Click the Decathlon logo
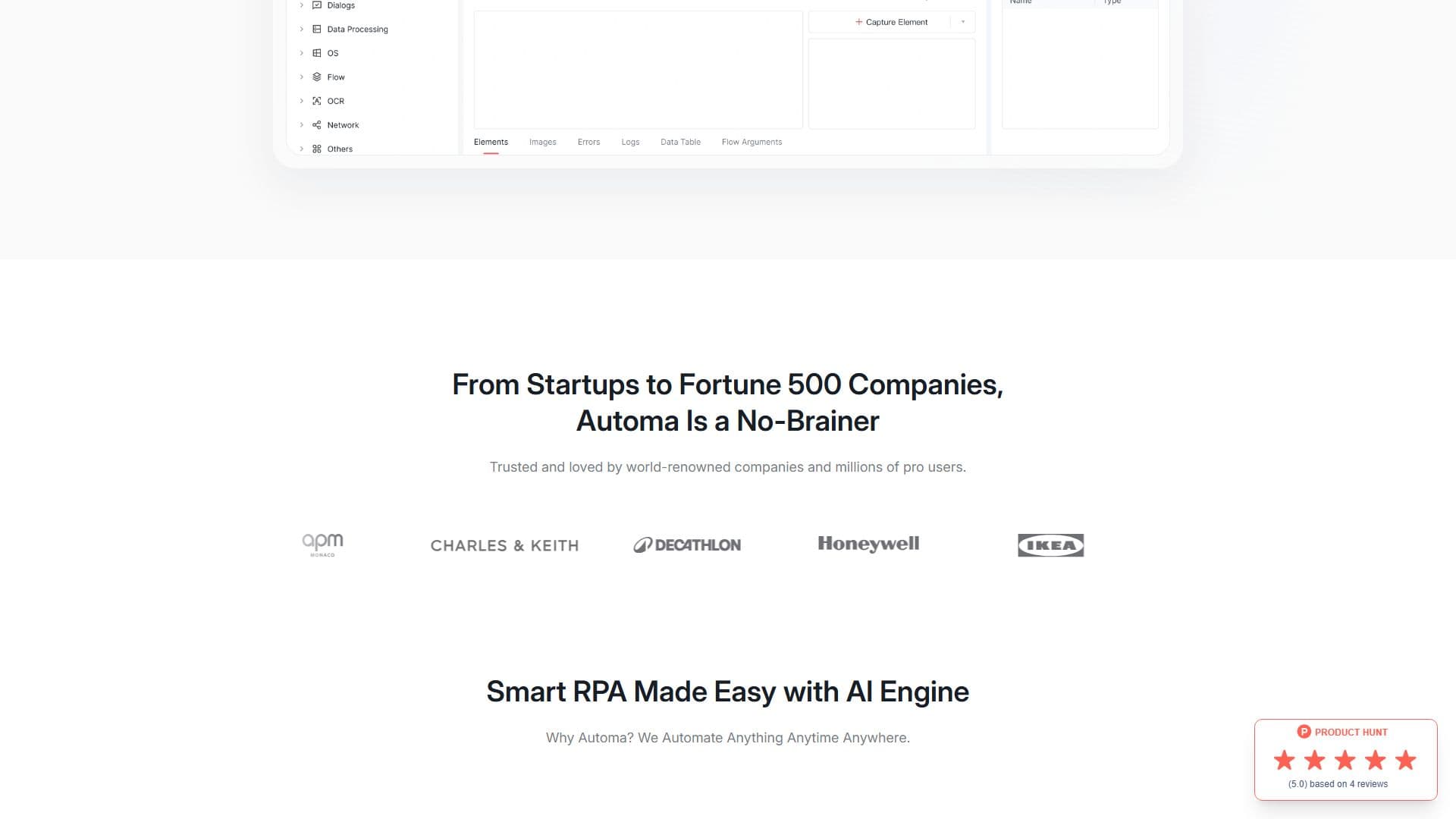This screenshot has height=819, width=1456. (x=687, y=544)
